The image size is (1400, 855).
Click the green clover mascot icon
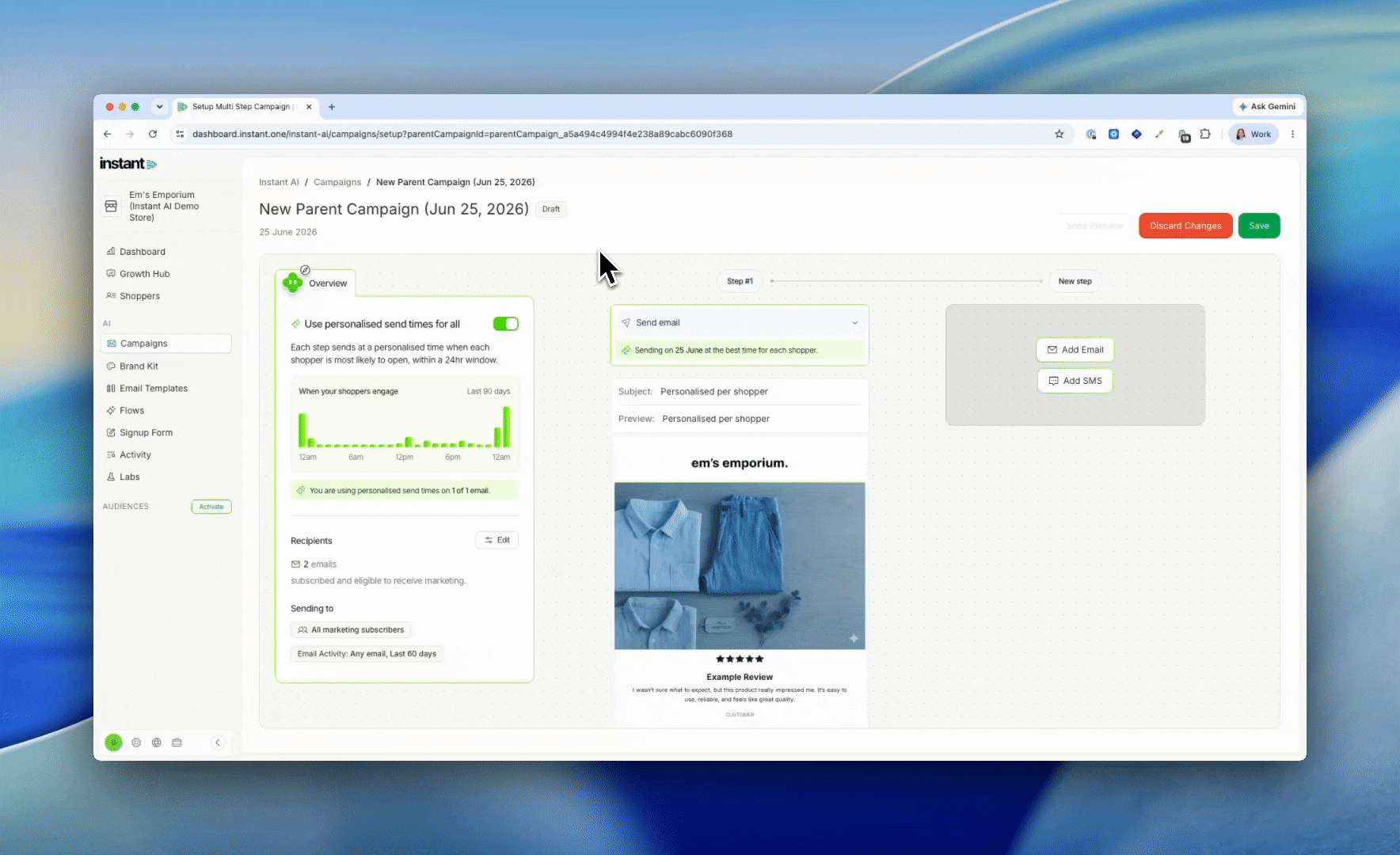292,283
